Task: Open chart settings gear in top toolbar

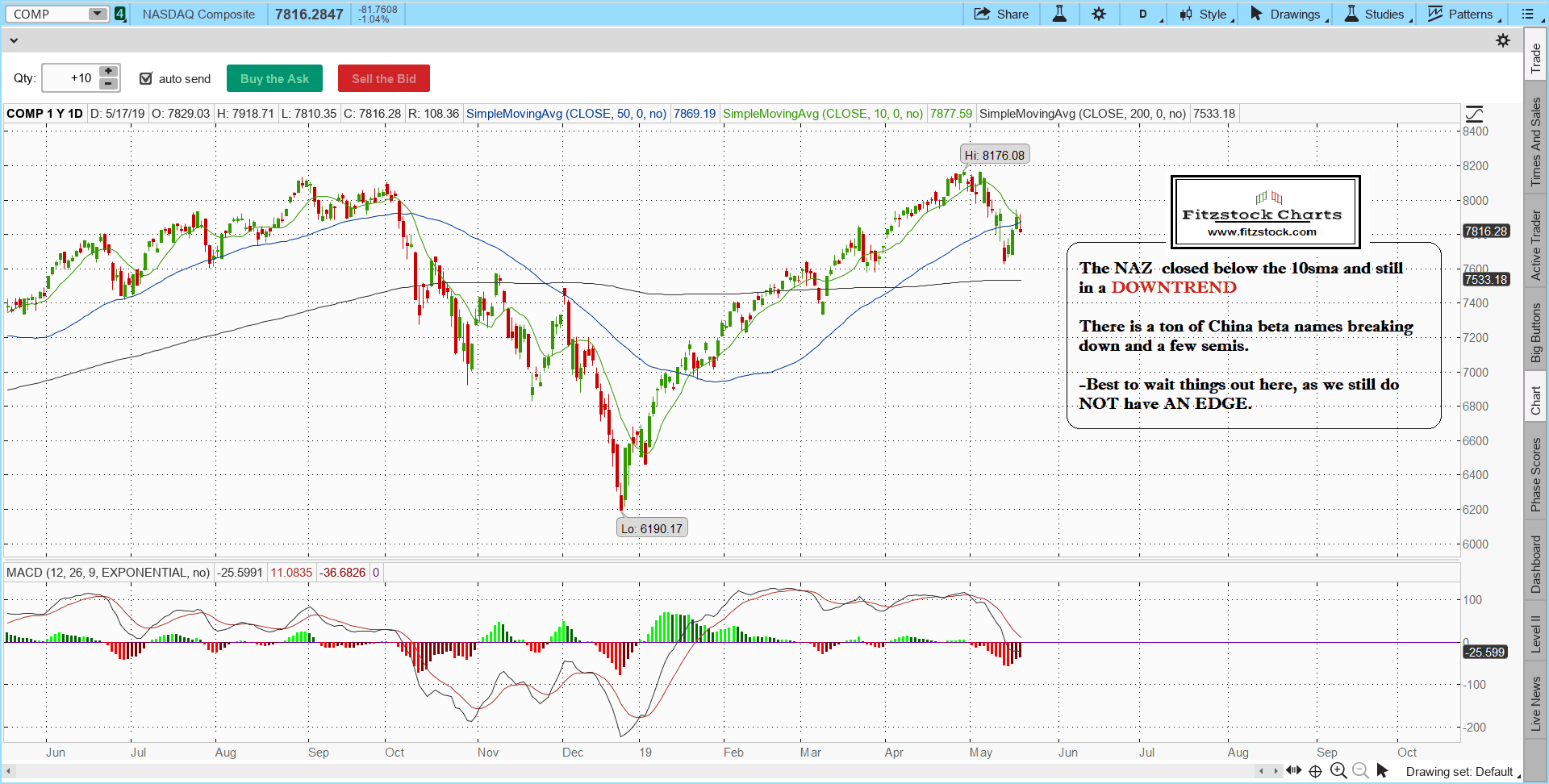Action: (x=1099, y=14)
